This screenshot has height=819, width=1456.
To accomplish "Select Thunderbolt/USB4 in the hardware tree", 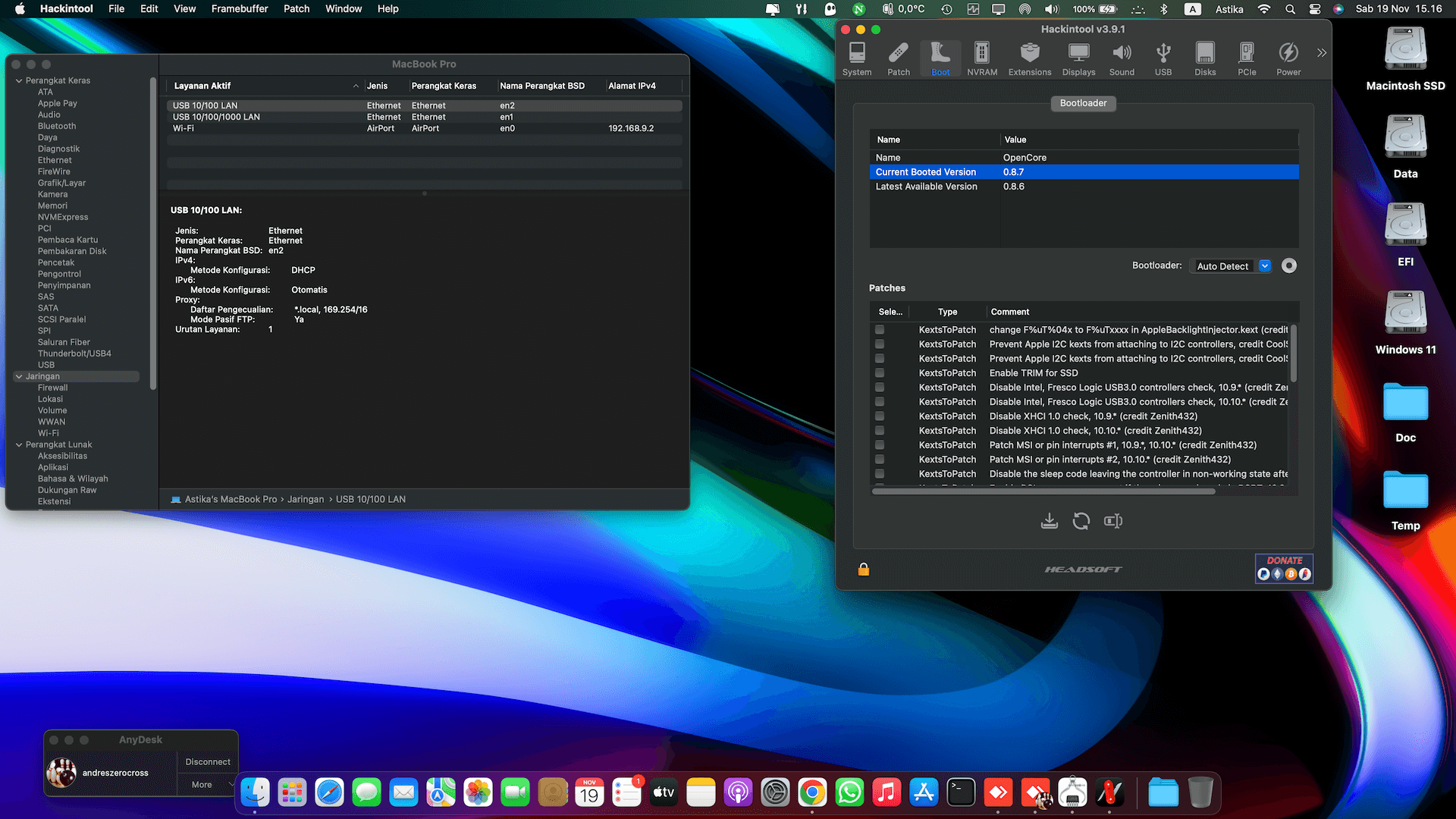I will [x=74, y=353].
